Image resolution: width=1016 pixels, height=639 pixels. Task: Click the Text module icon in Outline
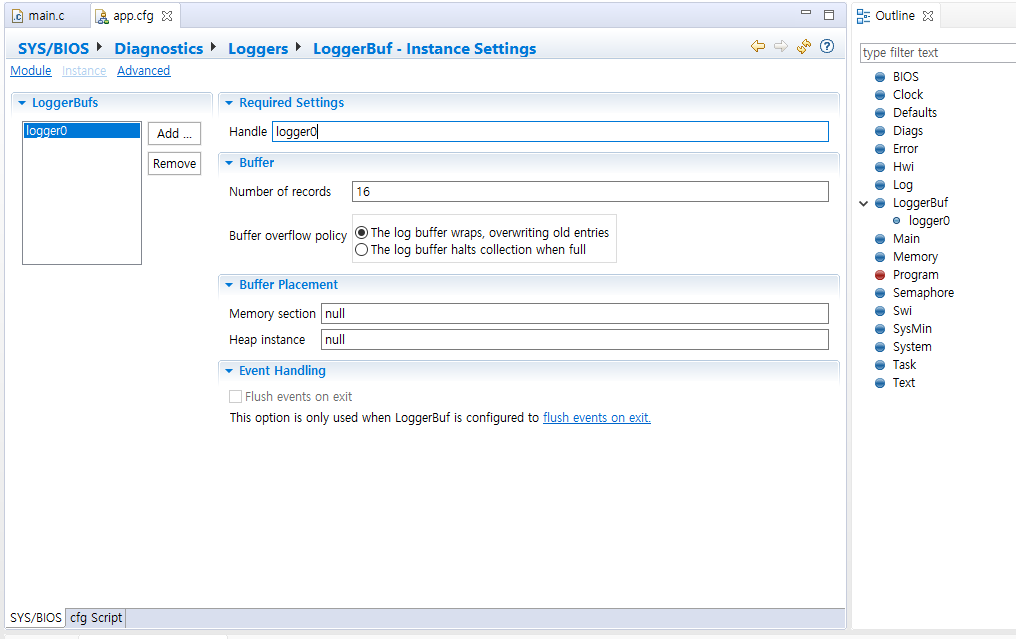pyautogui.click(x=880, y=382)
